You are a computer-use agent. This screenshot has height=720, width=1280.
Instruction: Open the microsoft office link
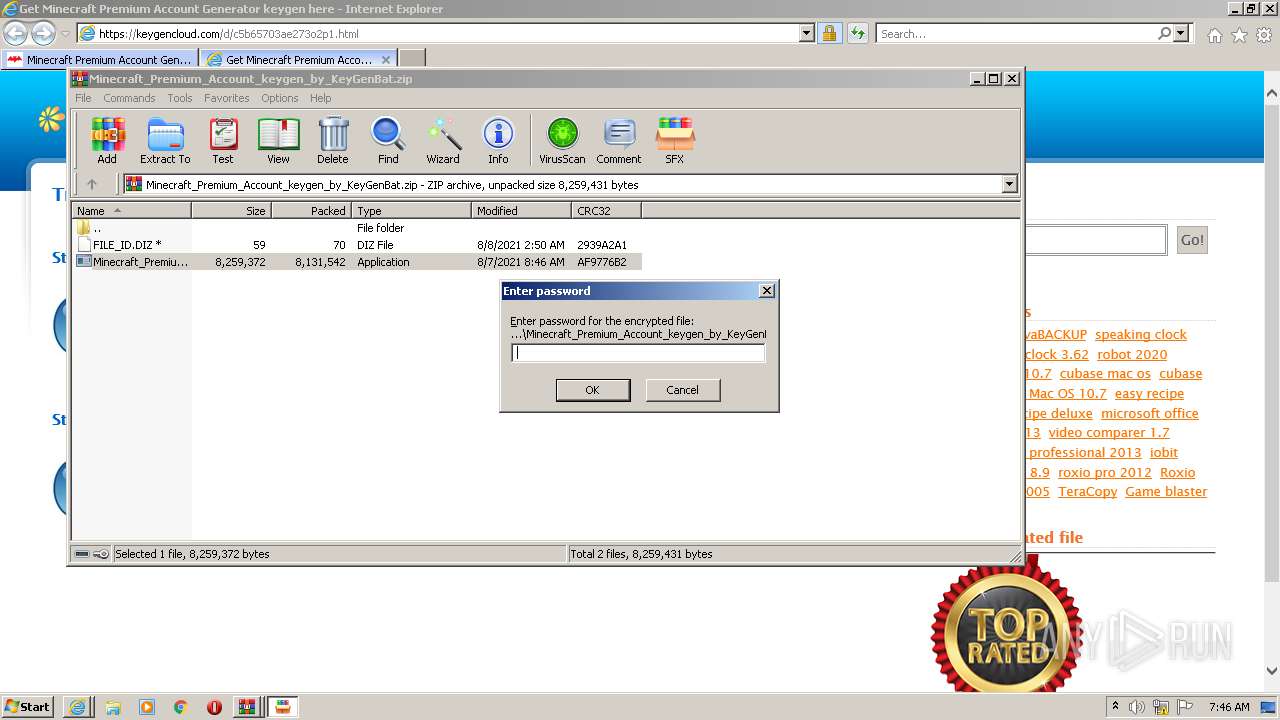click(1150, 413)
